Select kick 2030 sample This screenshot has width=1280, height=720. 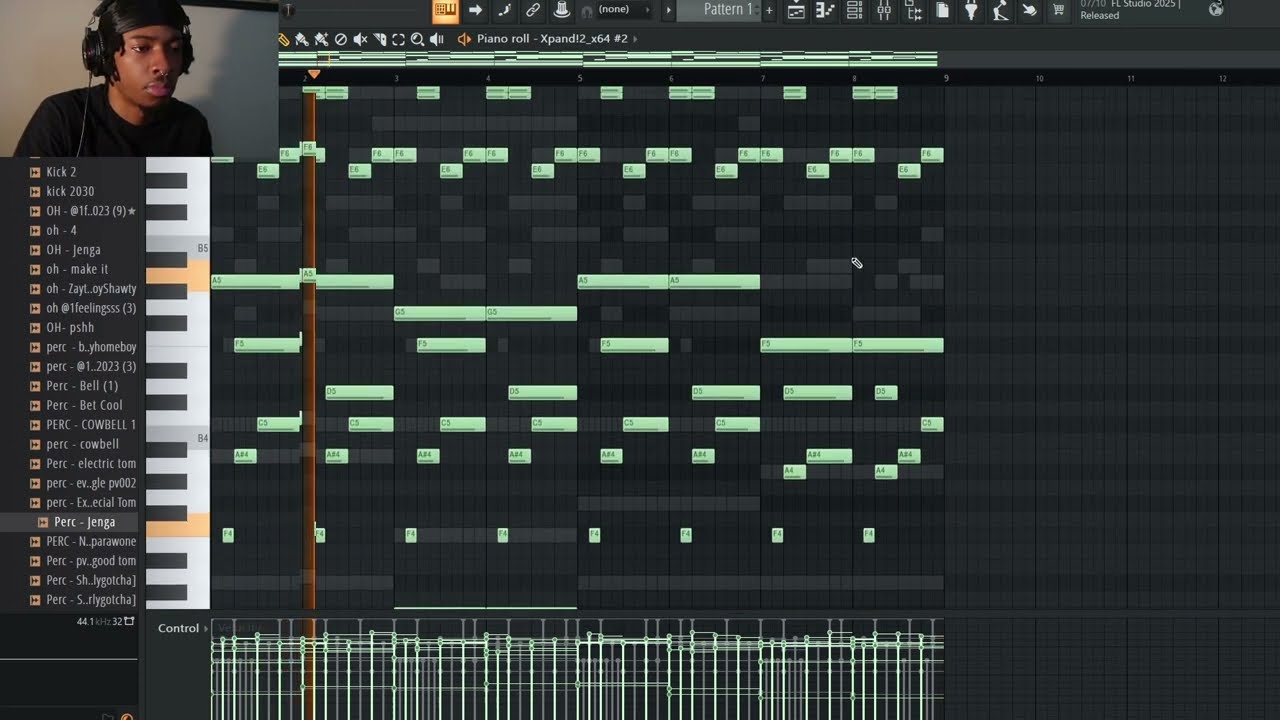[x=69, y=191]
